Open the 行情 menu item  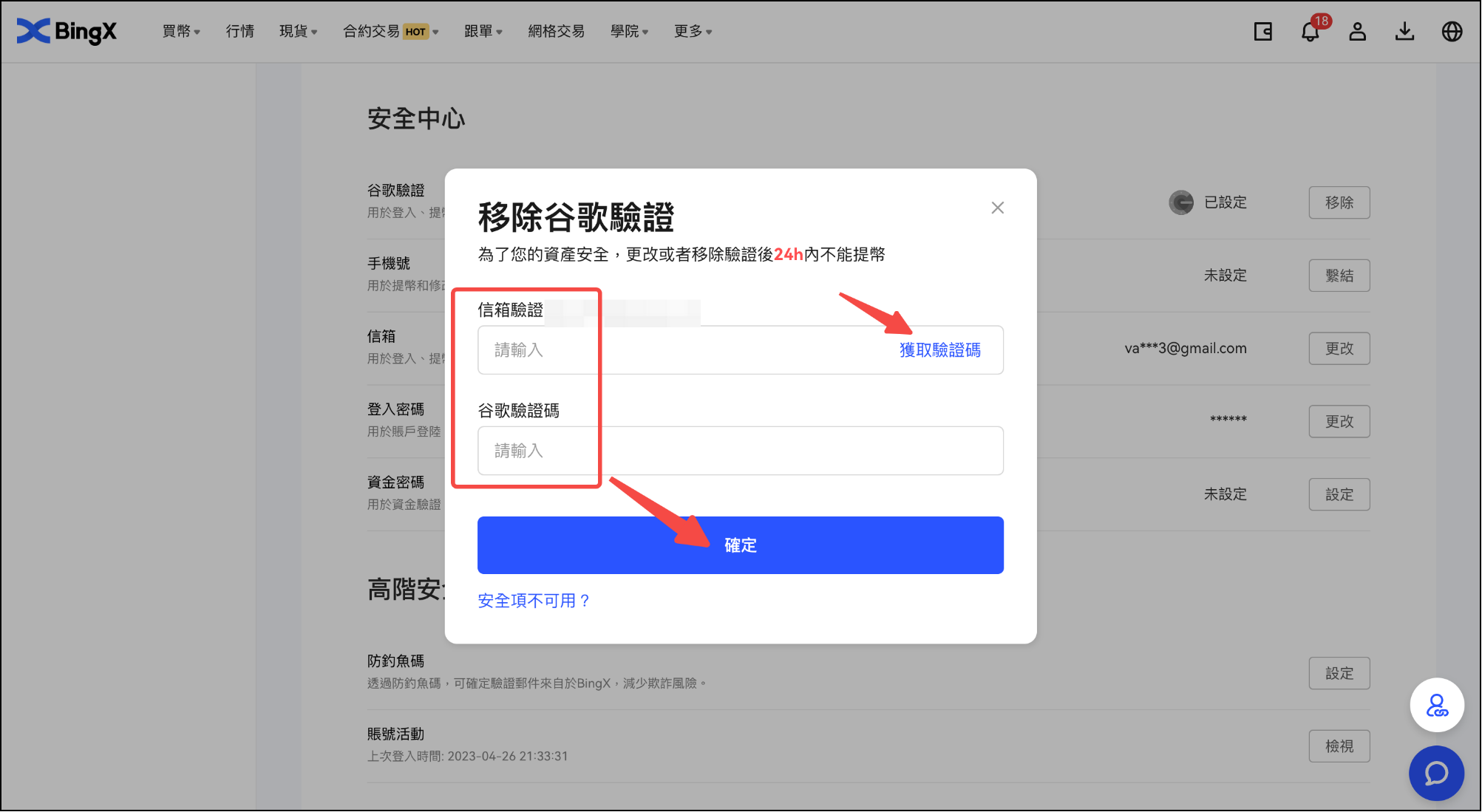pyautogui.click(x=240, y=31)
